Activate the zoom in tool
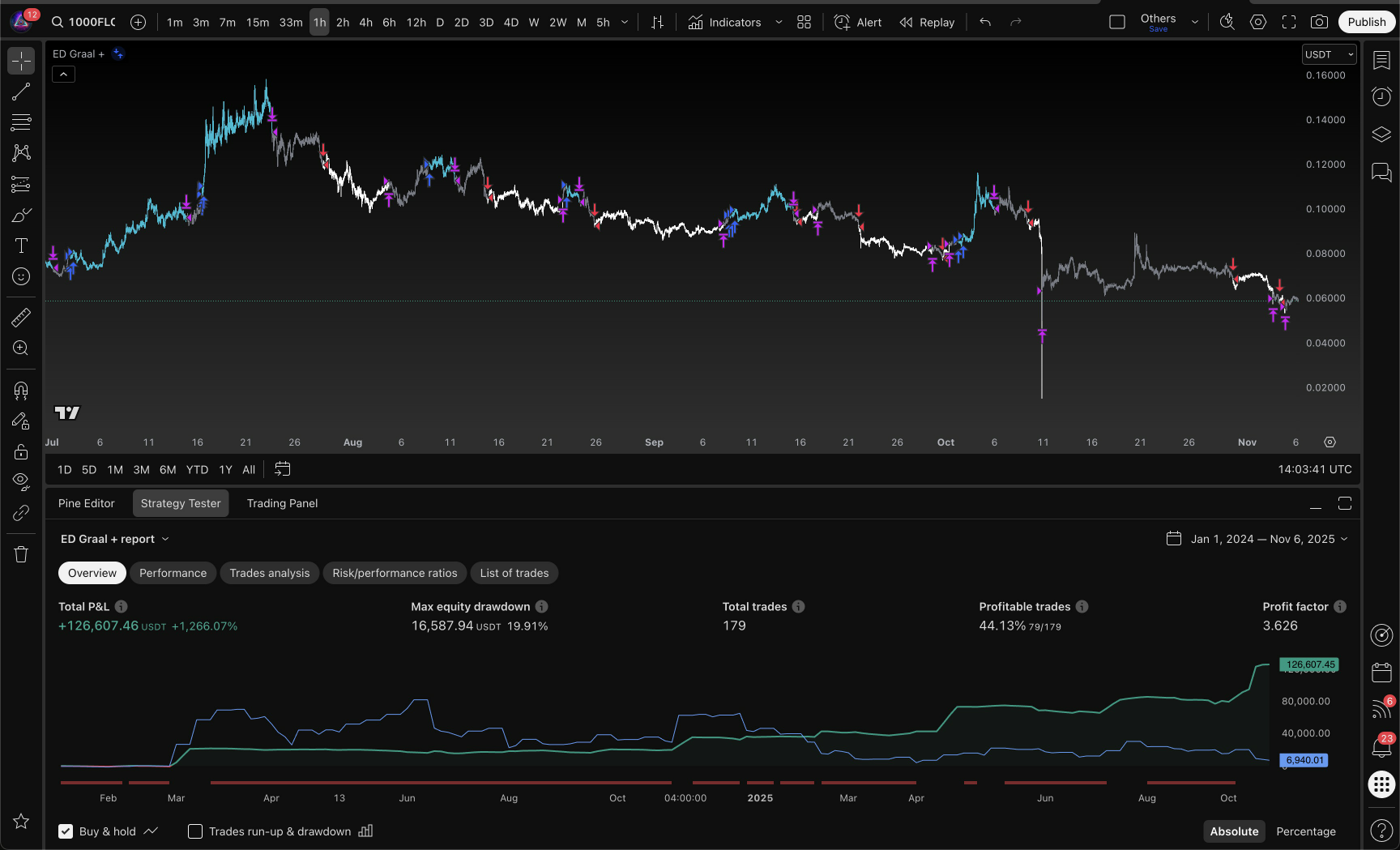The image size is (1400, 850). [21, 348]
